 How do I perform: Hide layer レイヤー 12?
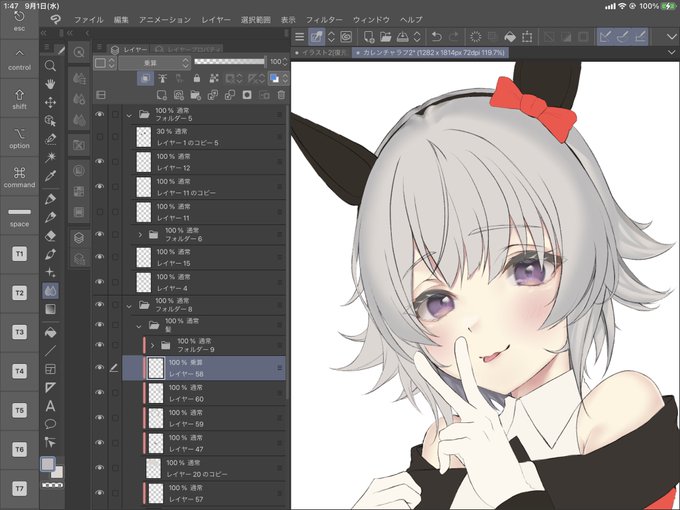point(100,161)
